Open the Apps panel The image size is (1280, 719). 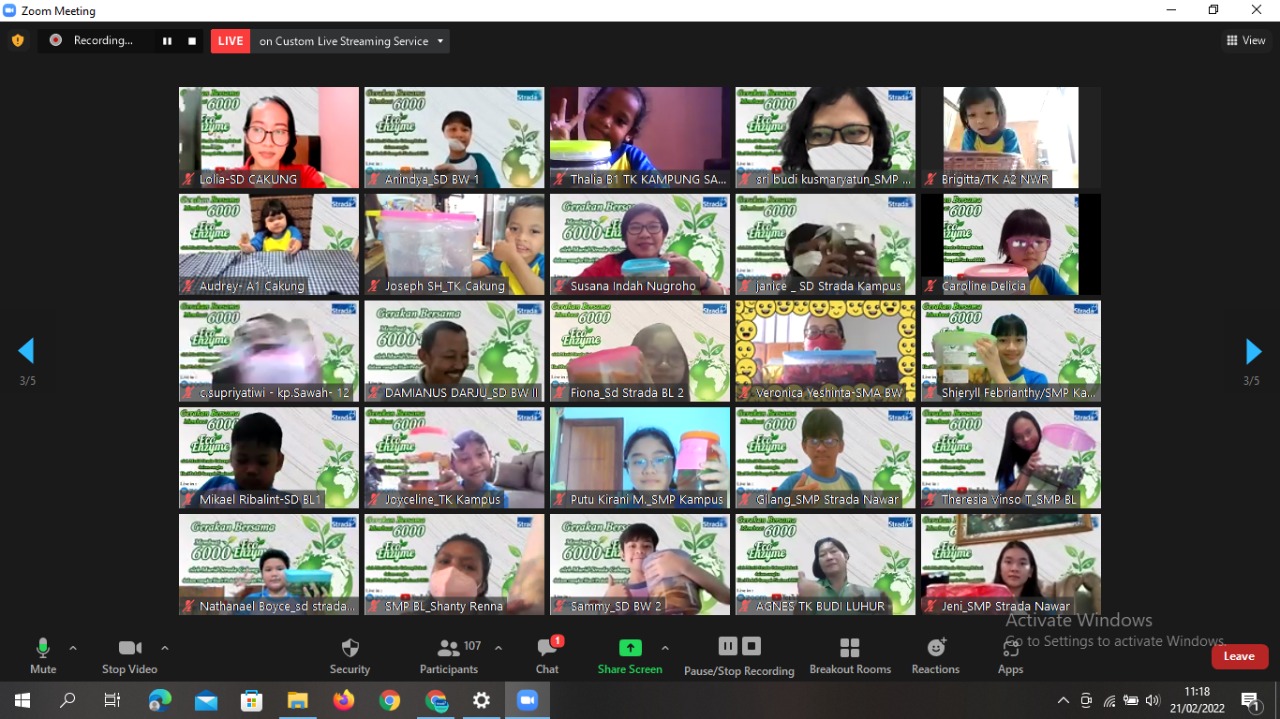tap(1010, 655)
